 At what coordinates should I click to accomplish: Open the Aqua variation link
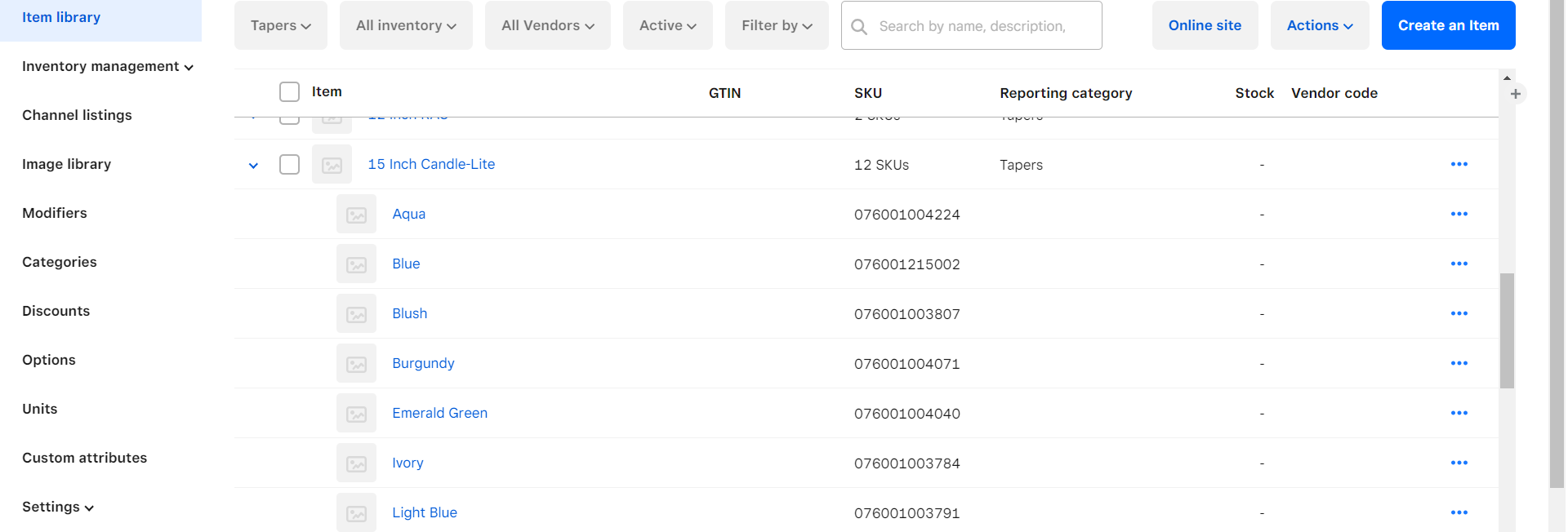click(409, 214)
